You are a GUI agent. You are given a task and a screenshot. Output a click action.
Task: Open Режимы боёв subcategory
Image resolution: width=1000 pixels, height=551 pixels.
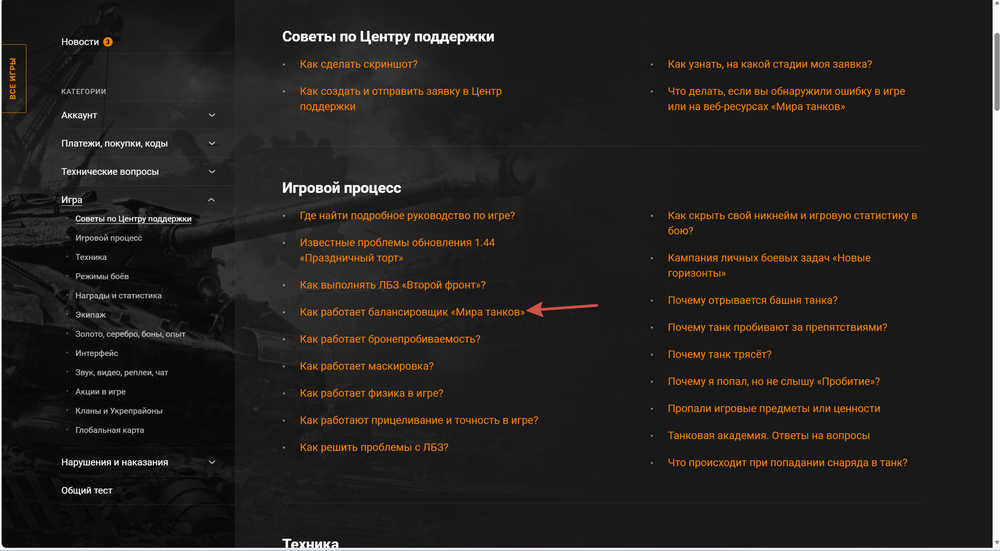click(102, 276)
